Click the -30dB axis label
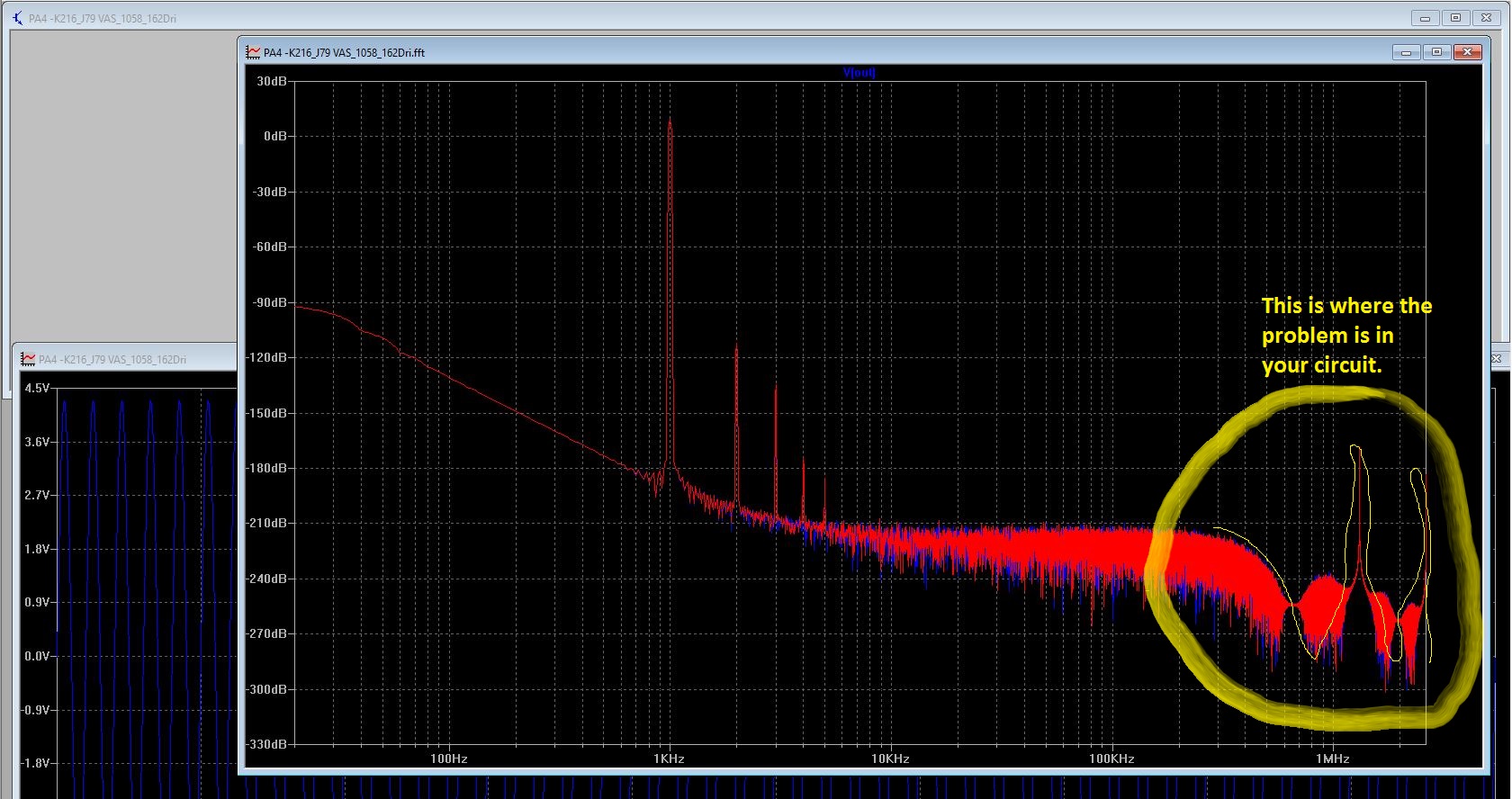 (270, 192)
